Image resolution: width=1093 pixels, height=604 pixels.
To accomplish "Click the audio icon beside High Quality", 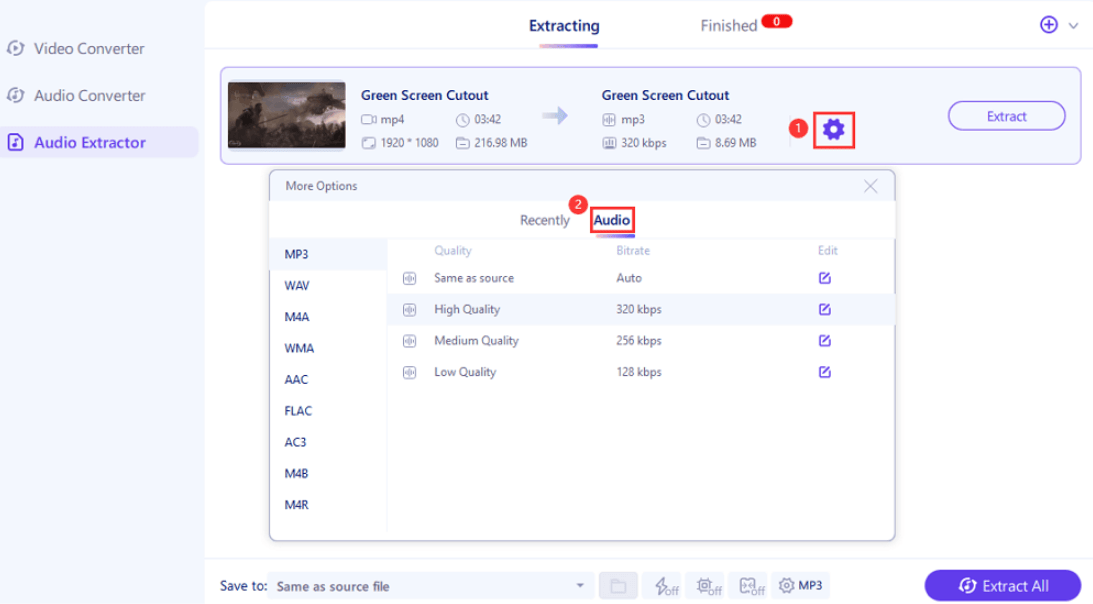I will 409,310.
